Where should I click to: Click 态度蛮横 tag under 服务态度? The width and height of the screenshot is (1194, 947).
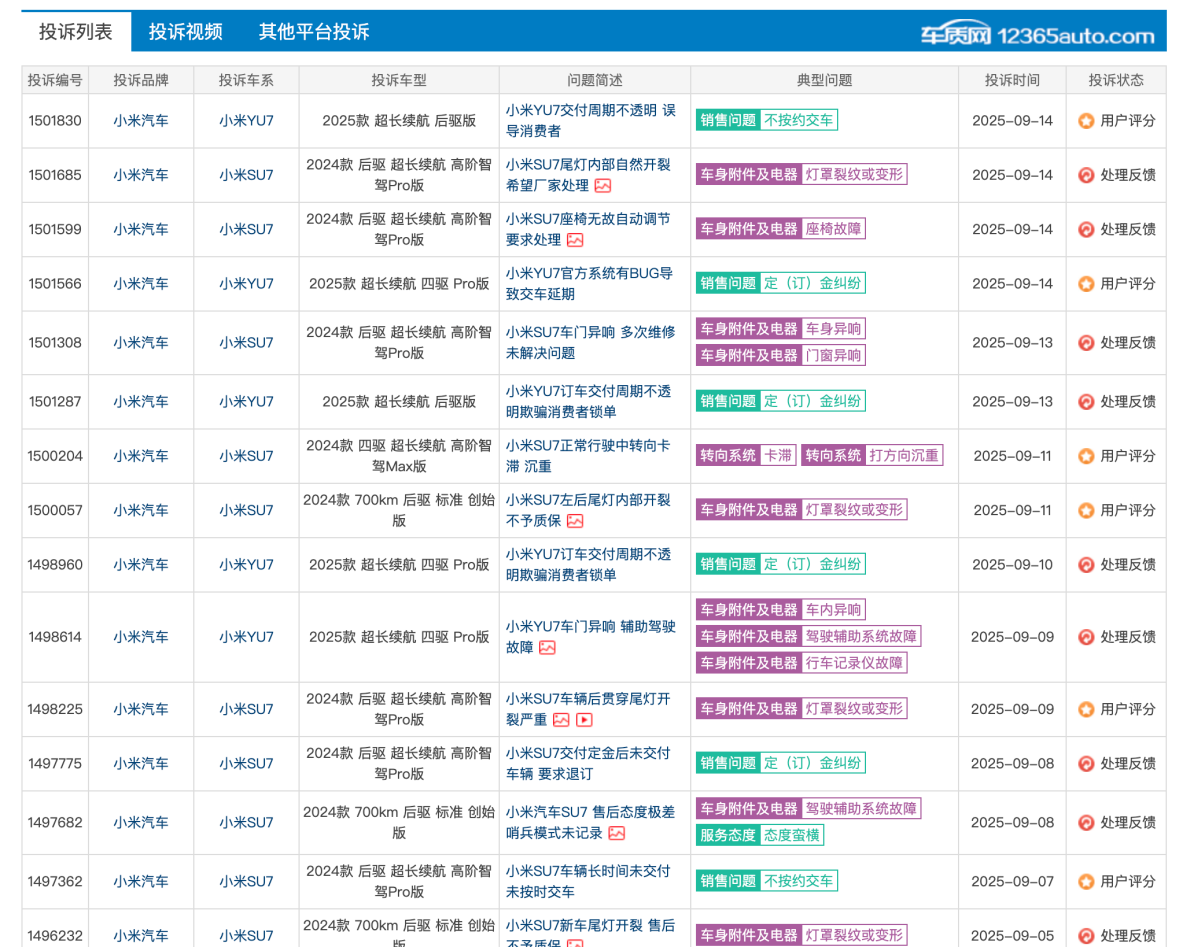[791, 835]
